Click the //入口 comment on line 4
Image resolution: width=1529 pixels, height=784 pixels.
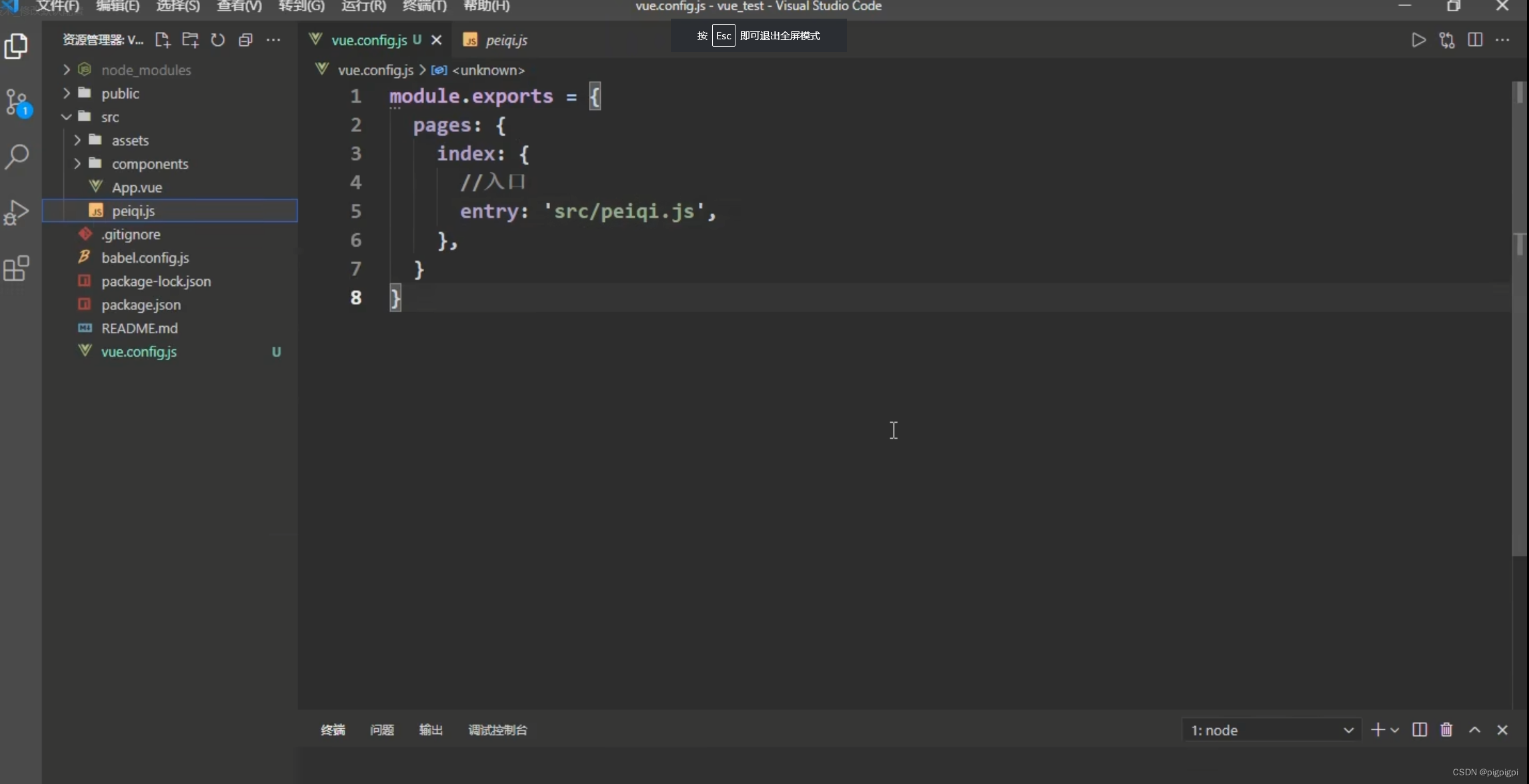[493, 182]
